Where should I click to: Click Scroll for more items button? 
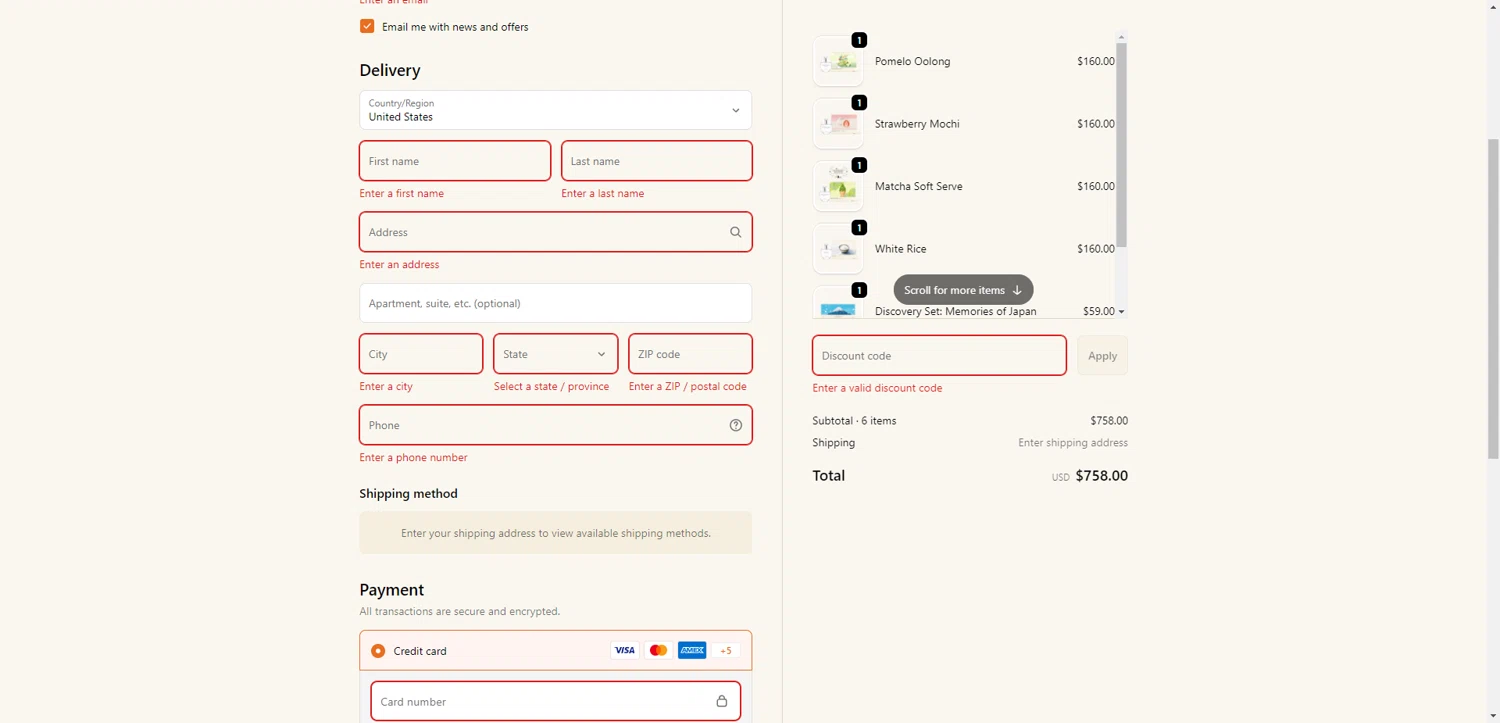[963, 290]
